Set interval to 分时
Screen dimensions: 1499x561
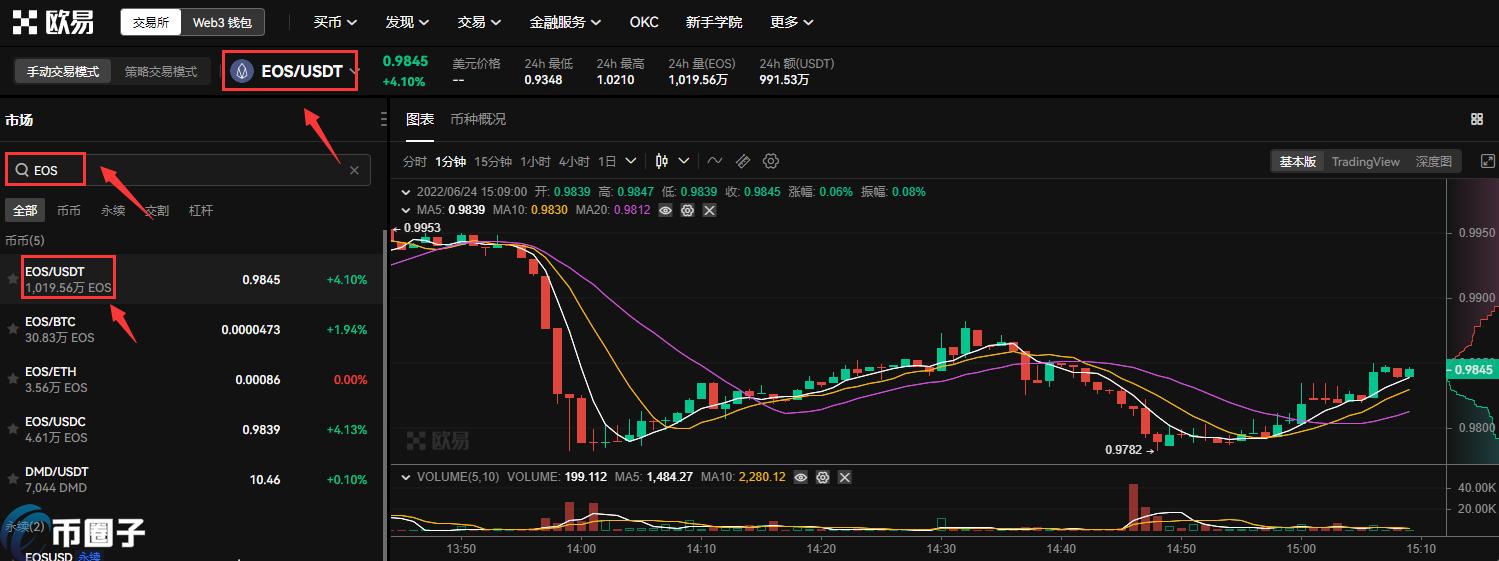pyautogui.click(x=415, y=161)
